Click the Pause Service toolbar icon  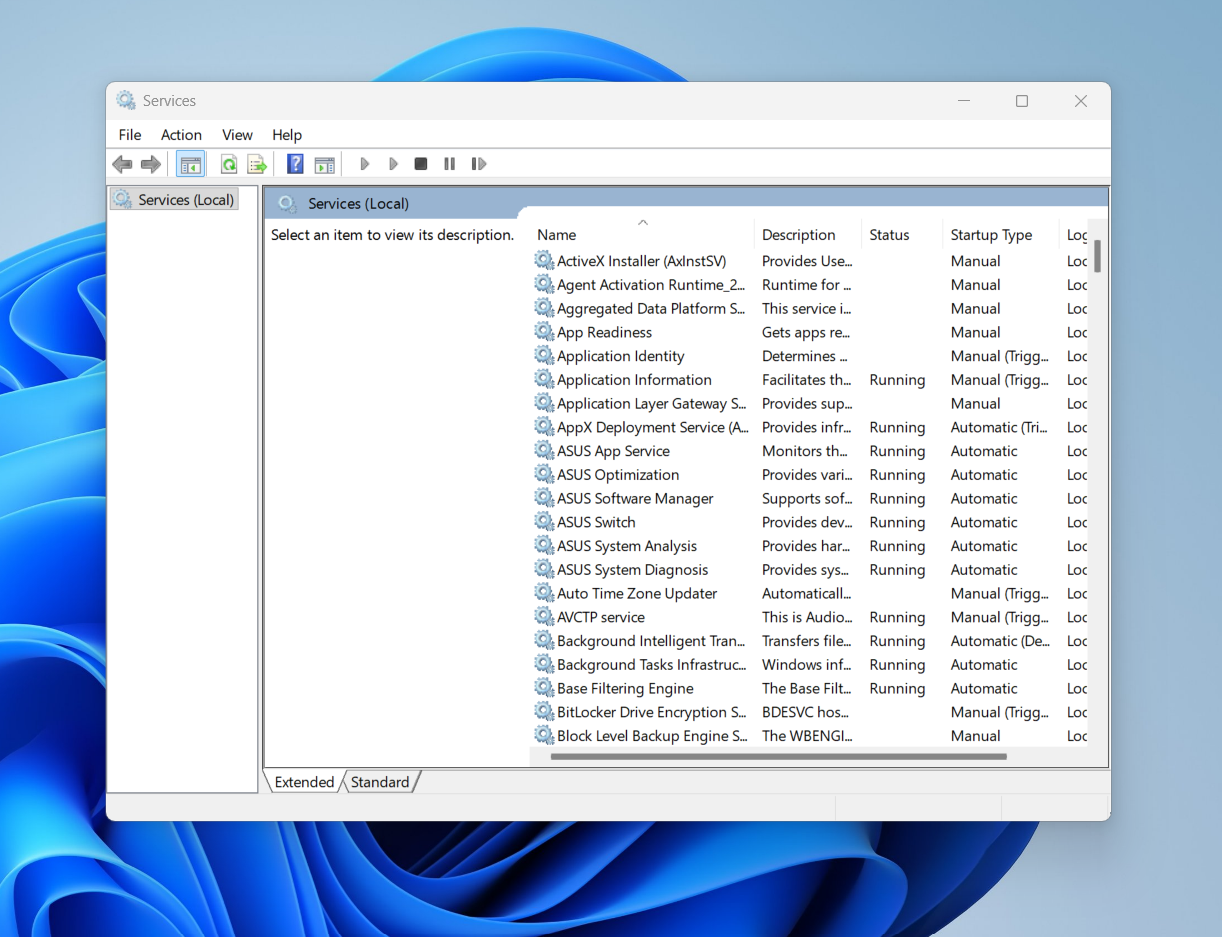(450, 164)
